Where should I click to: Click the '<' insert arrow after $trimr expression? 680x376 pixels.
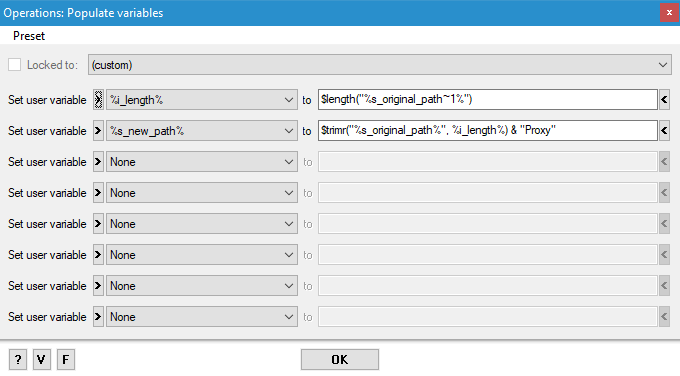pos(664,131)
